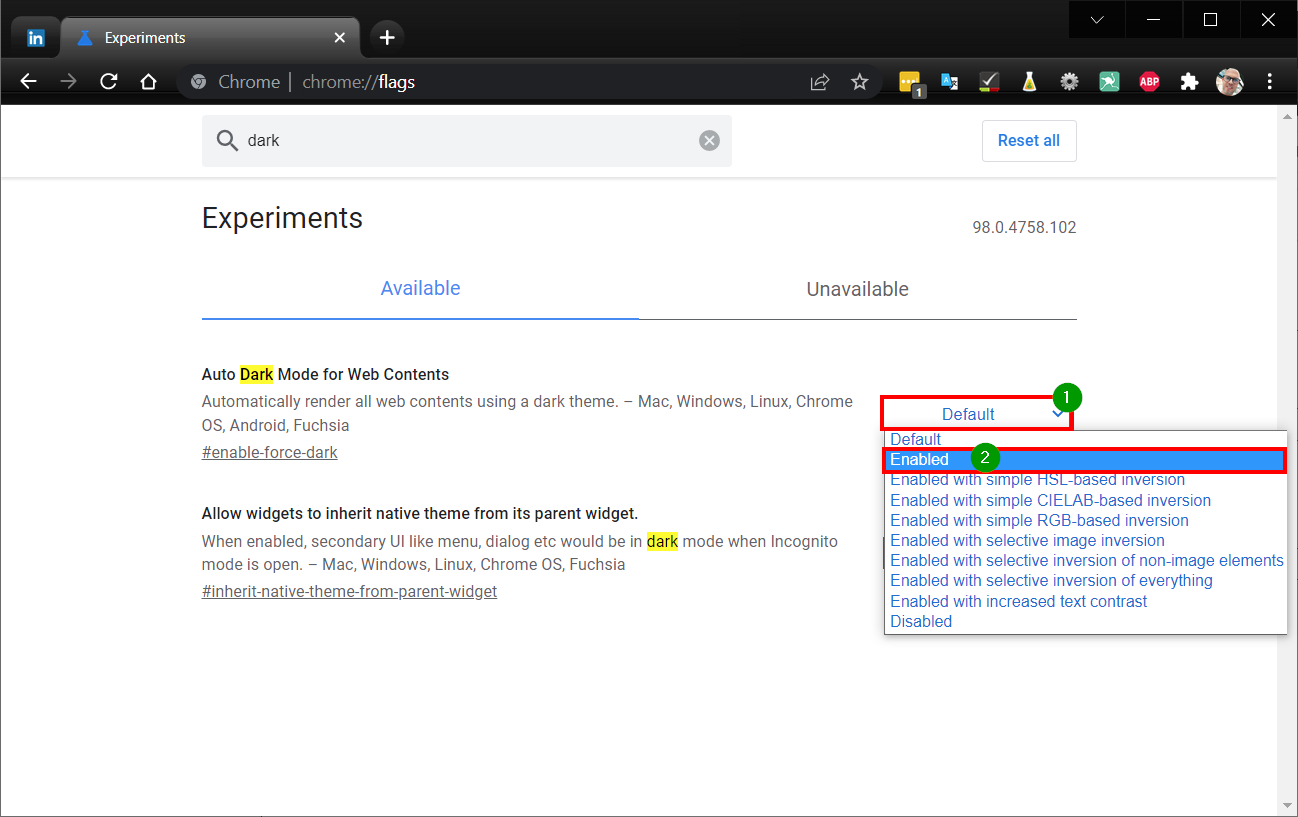
Task: Open the yellow extension with badge 1
Action: pos(910,83)
